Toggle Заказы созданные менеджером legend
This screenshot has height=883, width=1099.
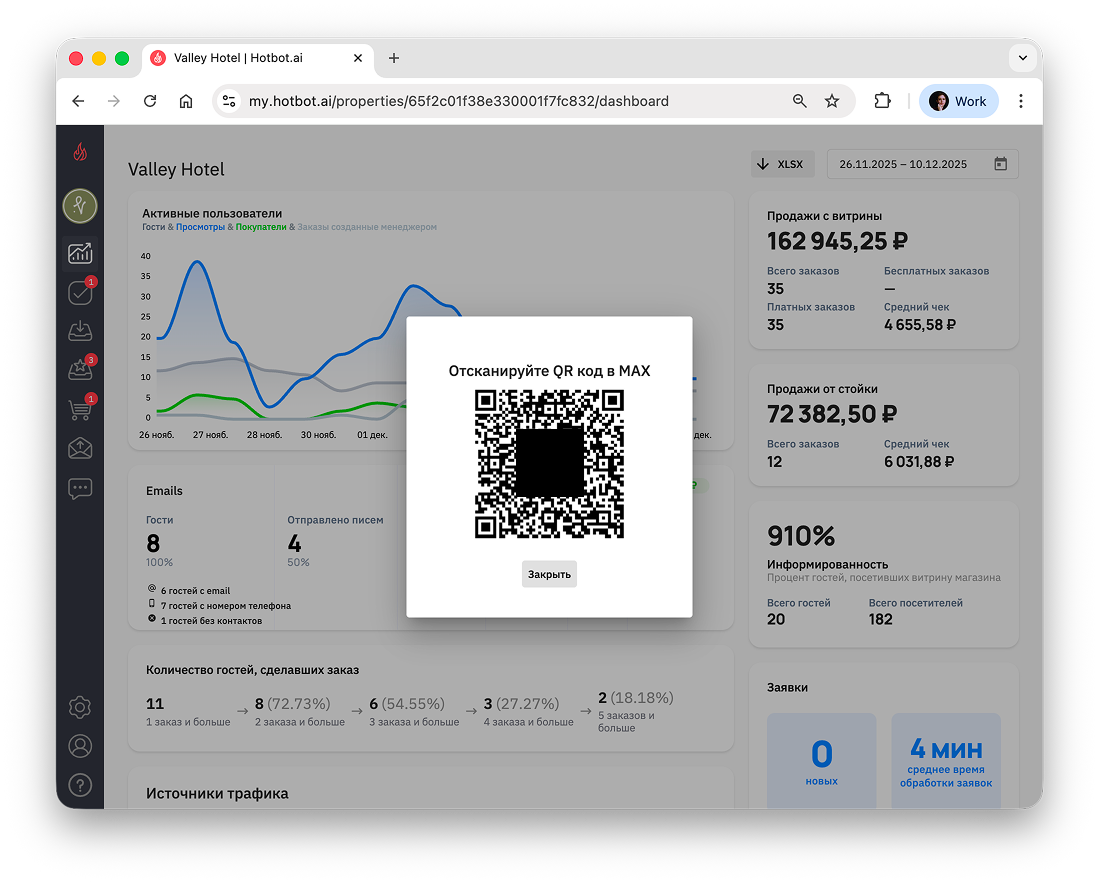pyautogui.click(x=367, y=227)
